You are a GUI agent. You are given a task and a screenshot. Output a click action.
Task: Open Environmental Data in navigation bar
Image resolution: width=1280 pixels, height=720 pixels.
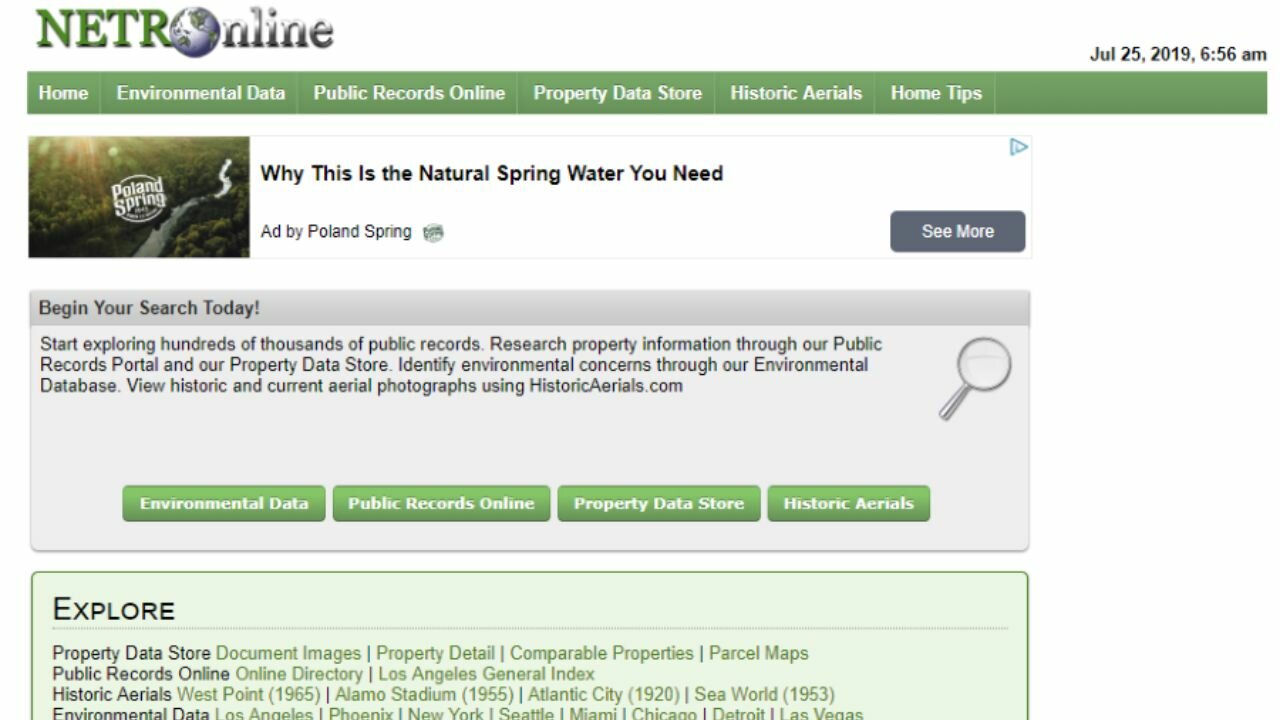coord(200,93)
